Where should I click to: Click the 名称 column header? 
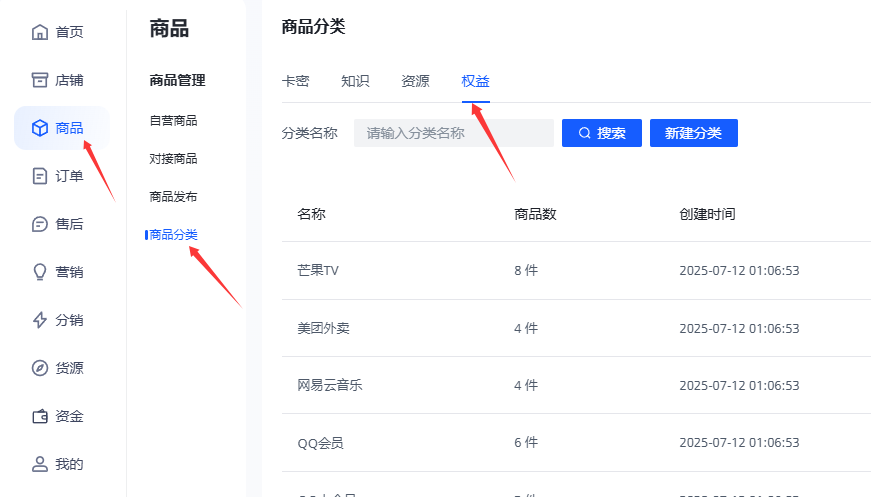click(x=311, y=214)
